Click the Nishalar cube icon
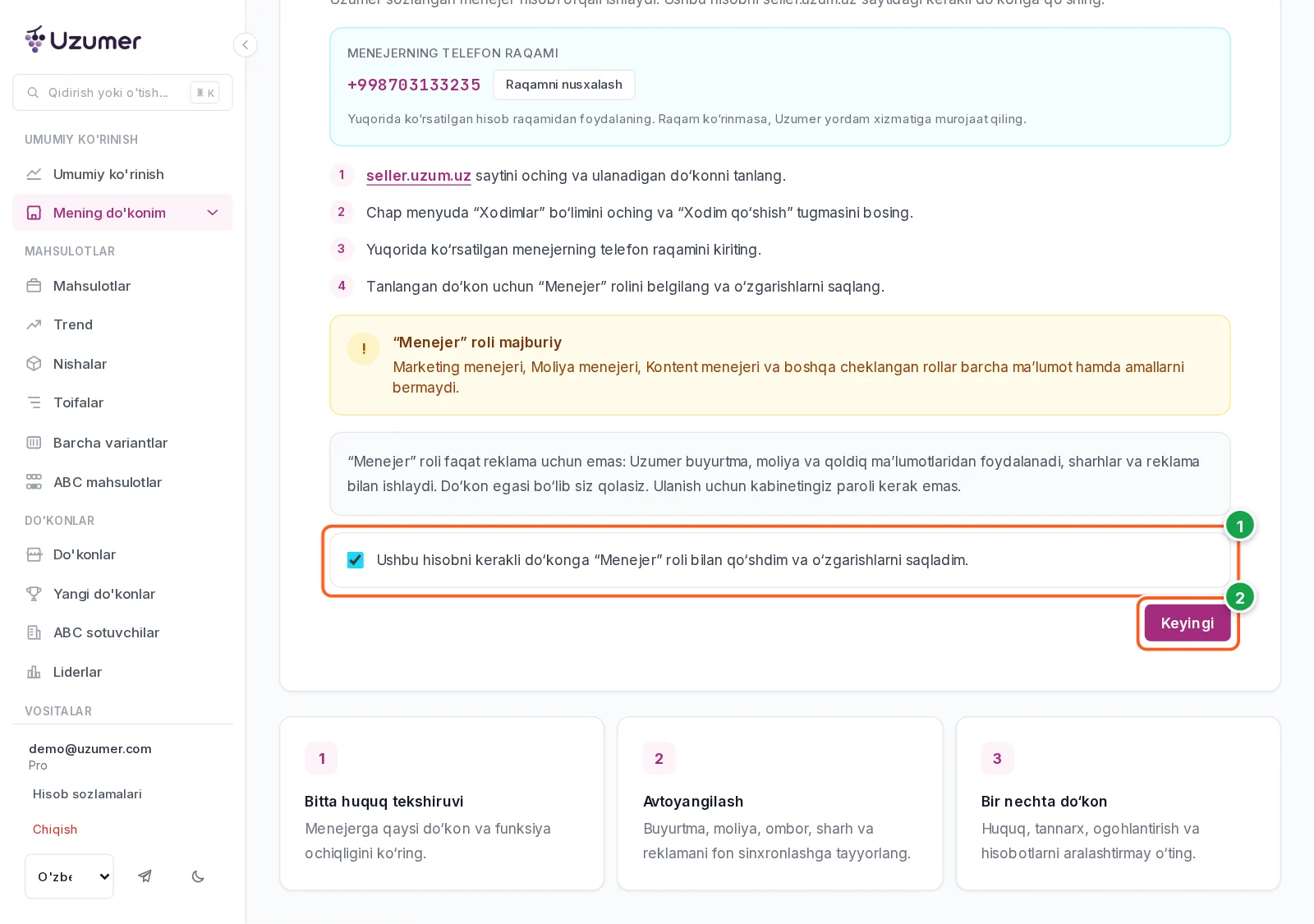 [34, 364]
